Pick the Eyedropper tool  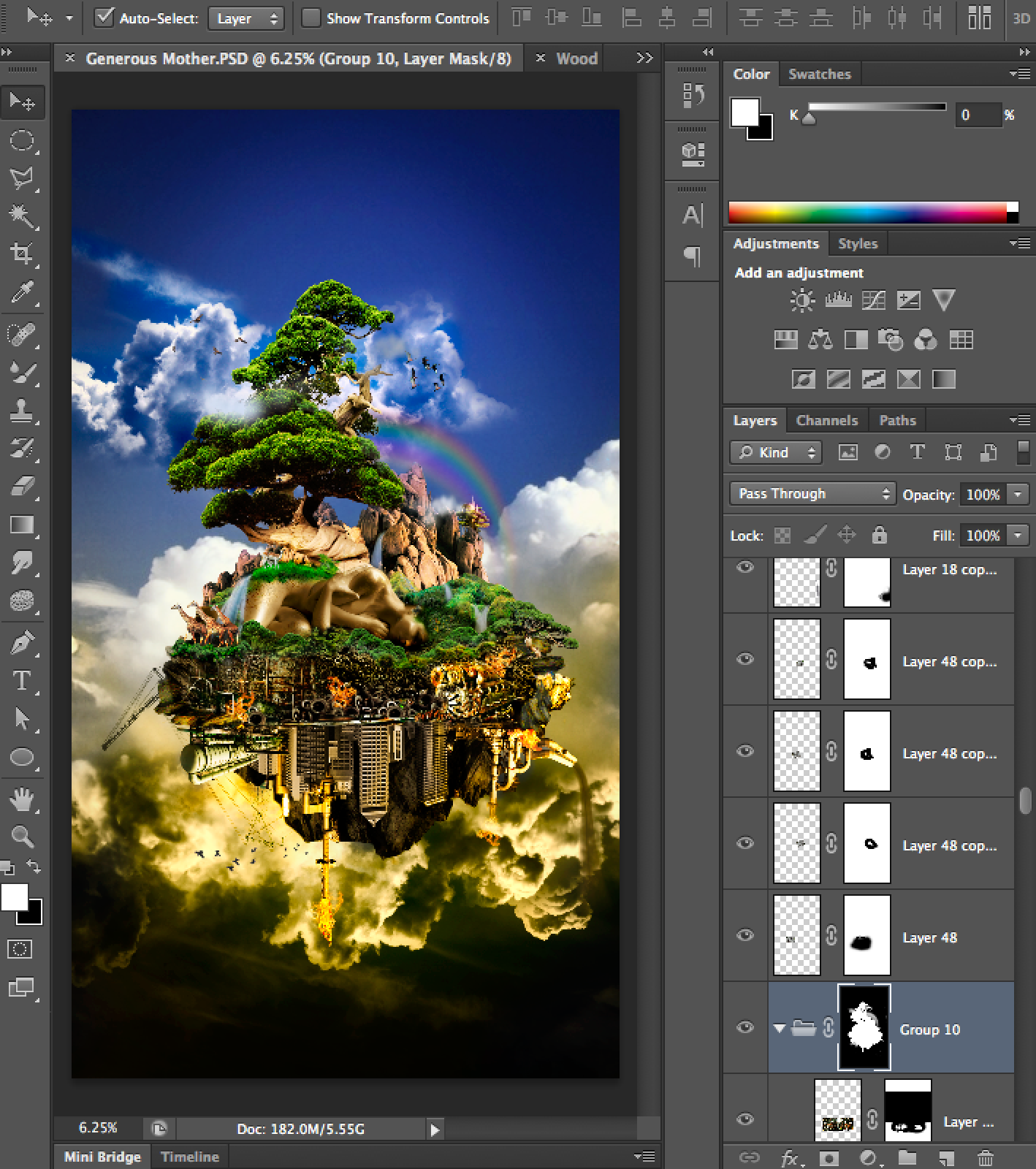click(x=22, y=292)
